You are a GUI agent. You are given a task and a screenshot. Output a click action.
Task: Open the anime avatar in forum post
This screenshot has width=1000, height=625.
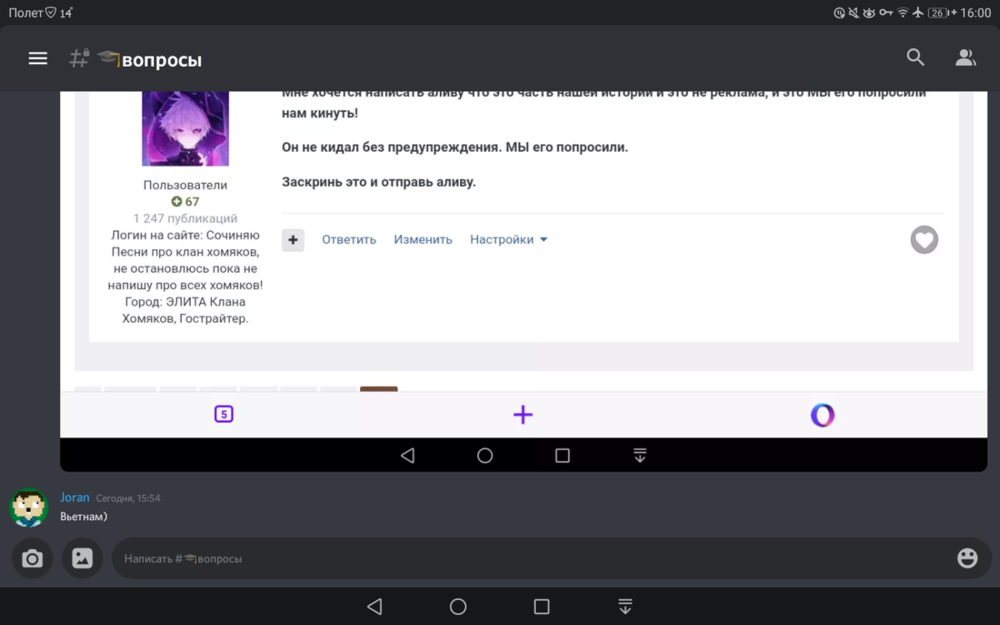point(185,128)
